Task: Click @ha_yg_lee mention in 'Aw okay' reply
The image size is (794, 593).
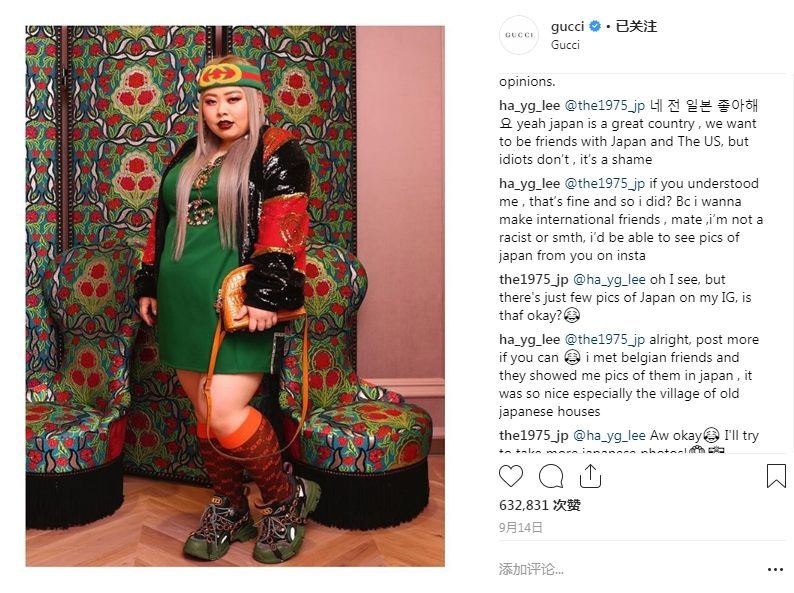Action: pyautogui.click(x=609, y=436)
